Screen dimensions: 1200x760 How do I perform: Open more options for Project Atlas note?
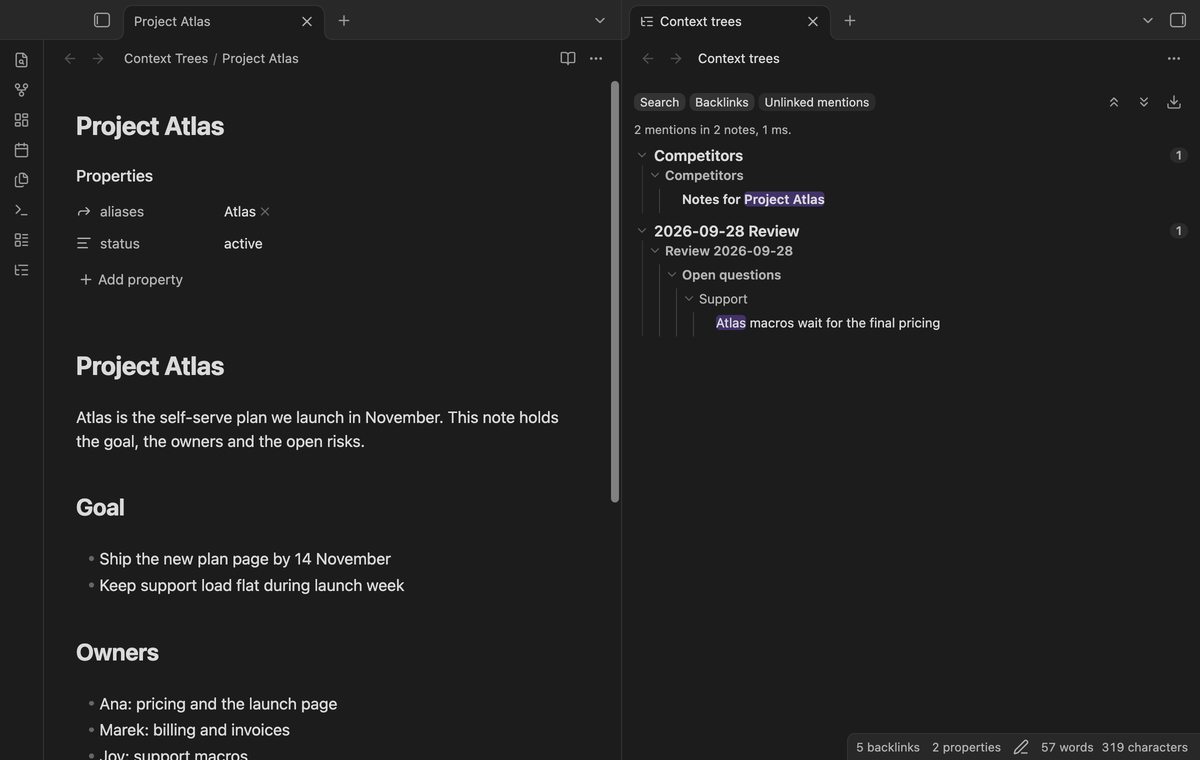[596, 58]
